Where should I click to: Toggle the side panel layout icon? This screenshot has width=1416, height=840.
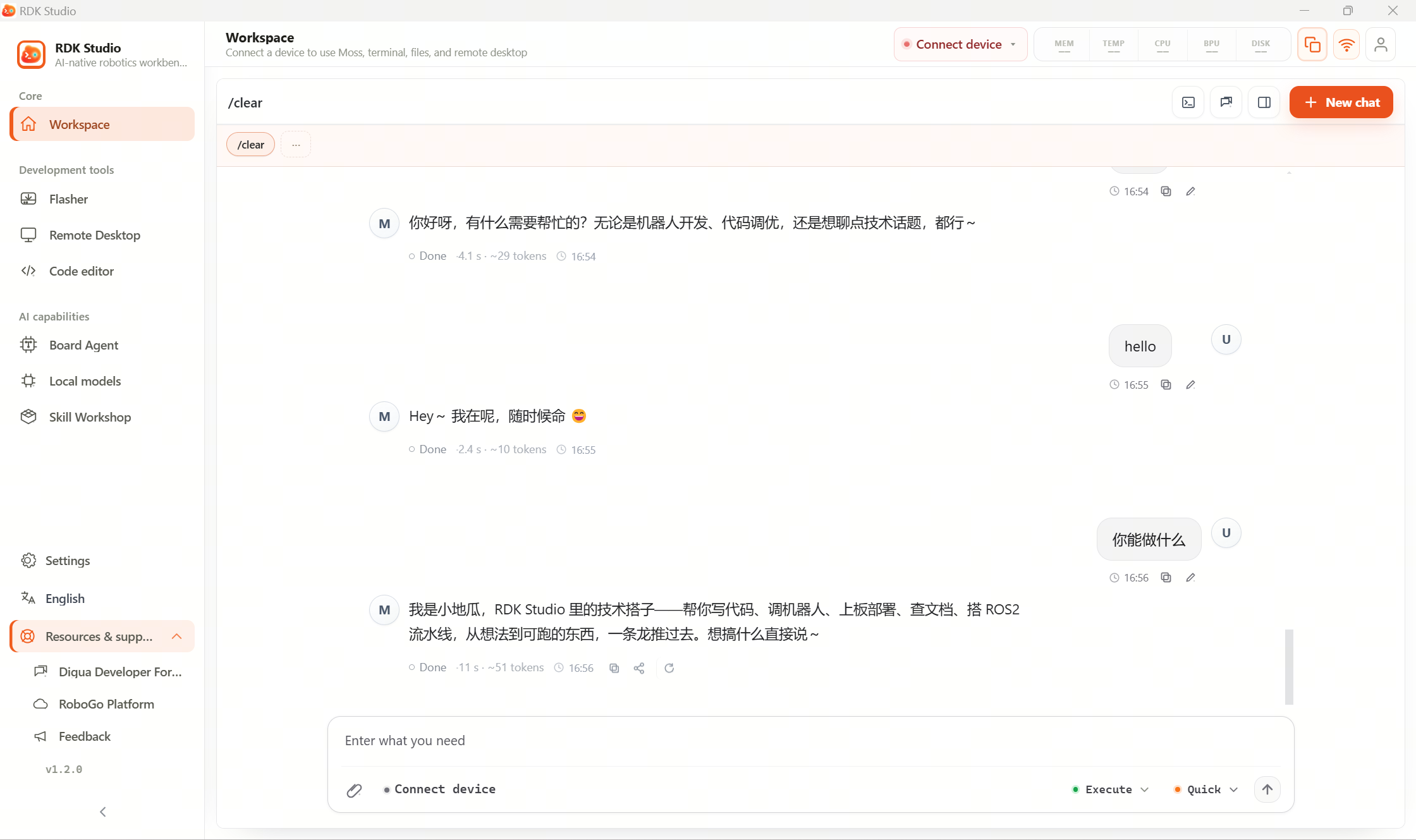1264,102
